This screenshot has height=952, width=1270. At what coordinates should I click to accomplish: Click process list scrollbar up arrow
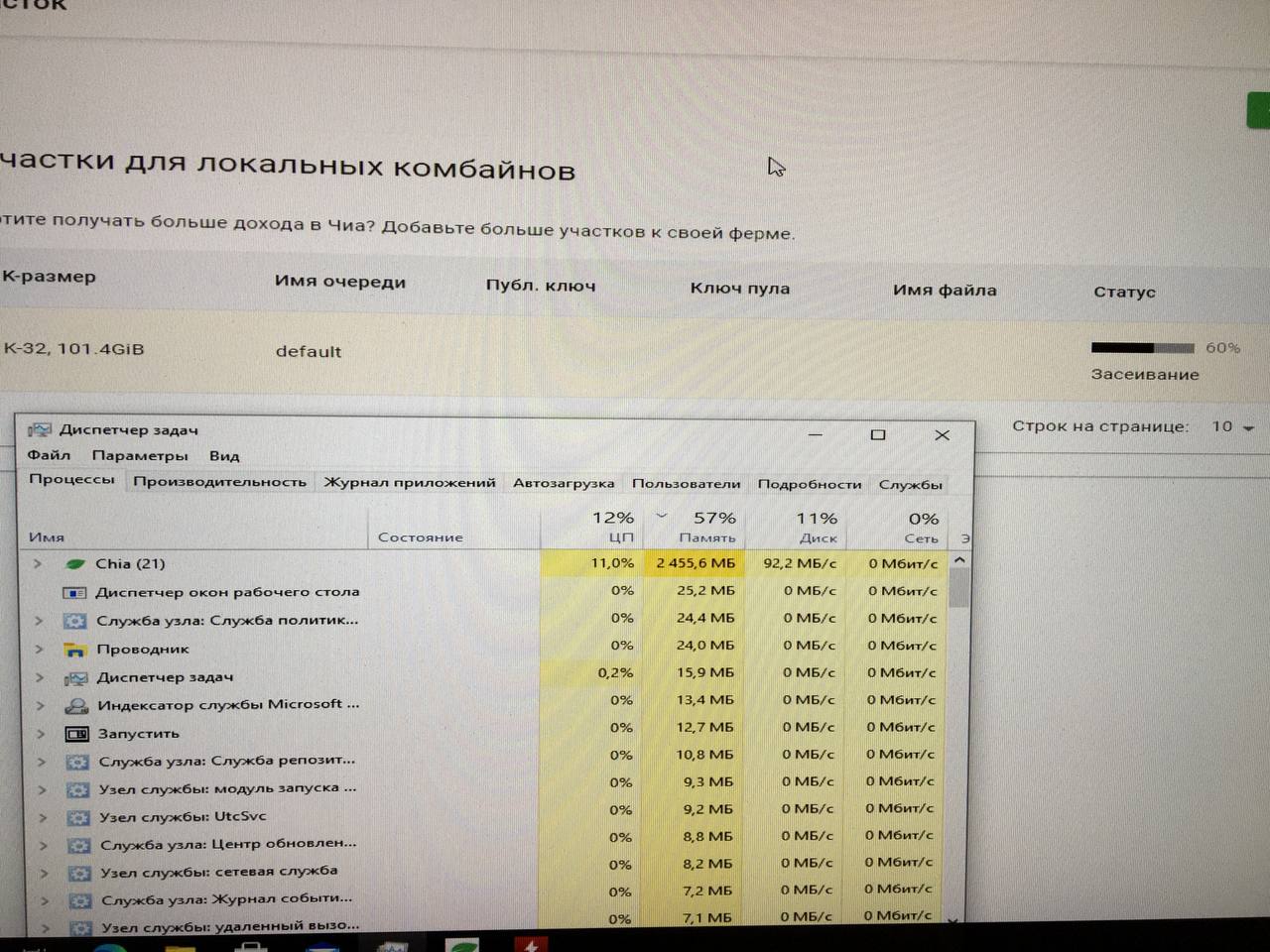pos(959,560)
